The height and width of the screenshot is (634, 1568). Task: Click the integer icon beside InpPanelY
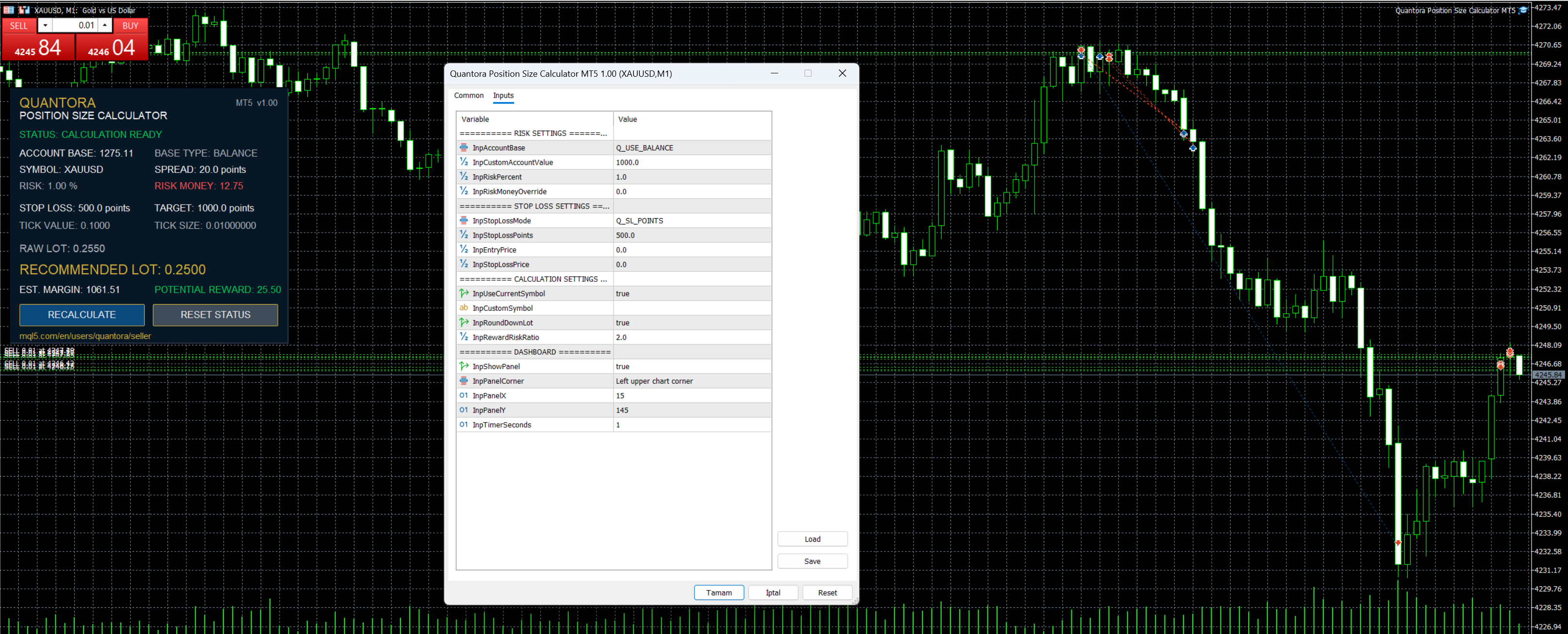pos(464,411)
